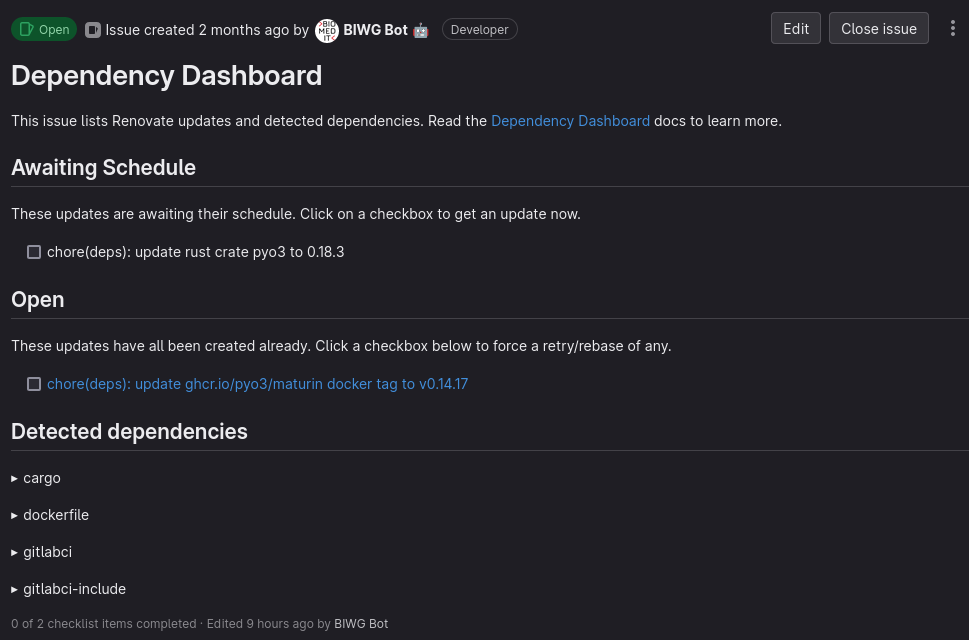Click the Developer role badge

click(479, 30)
